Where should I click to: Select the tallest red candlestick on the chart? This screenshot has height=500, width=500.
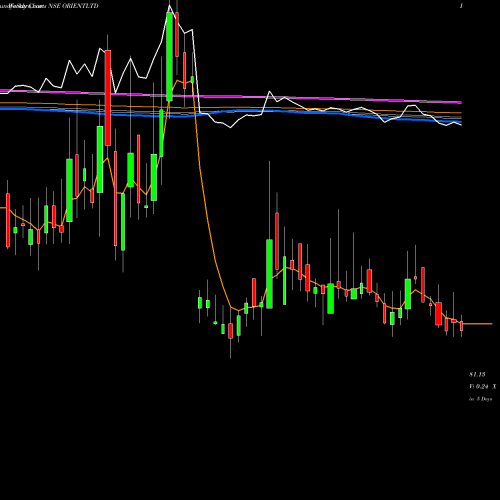[108, 98]
